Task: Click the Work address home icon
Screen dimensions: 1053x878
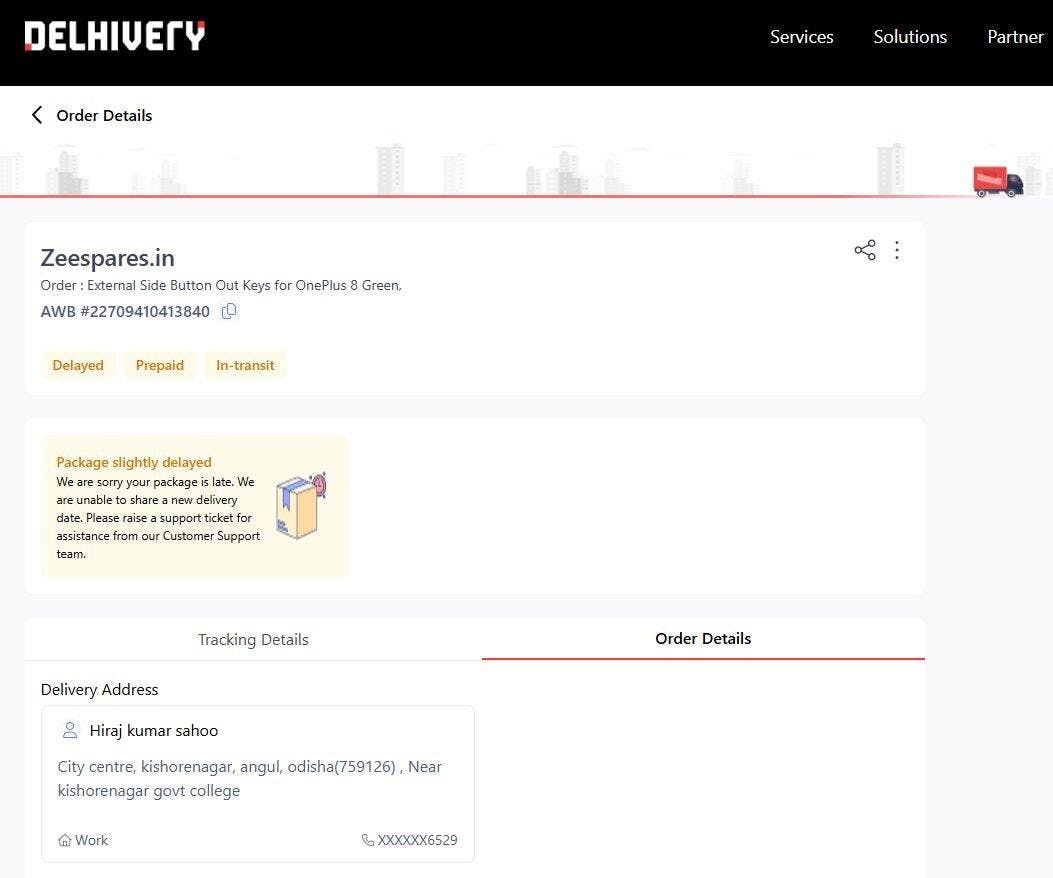Action: (64, 840)
